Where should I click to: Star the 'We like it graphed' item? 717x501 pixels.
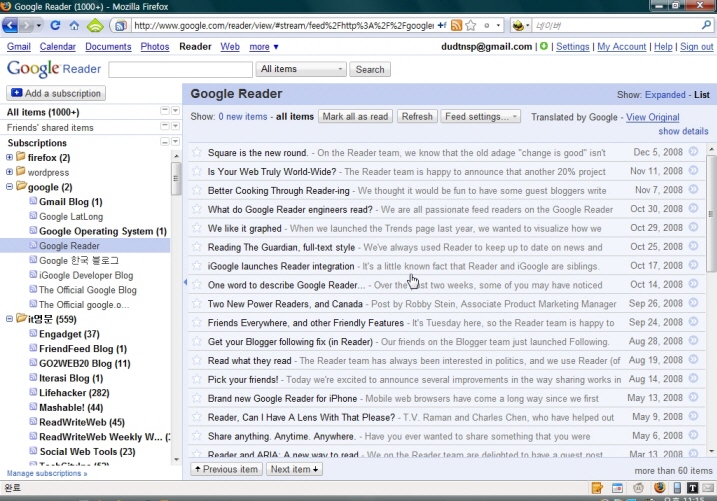(x=197, y=228)
